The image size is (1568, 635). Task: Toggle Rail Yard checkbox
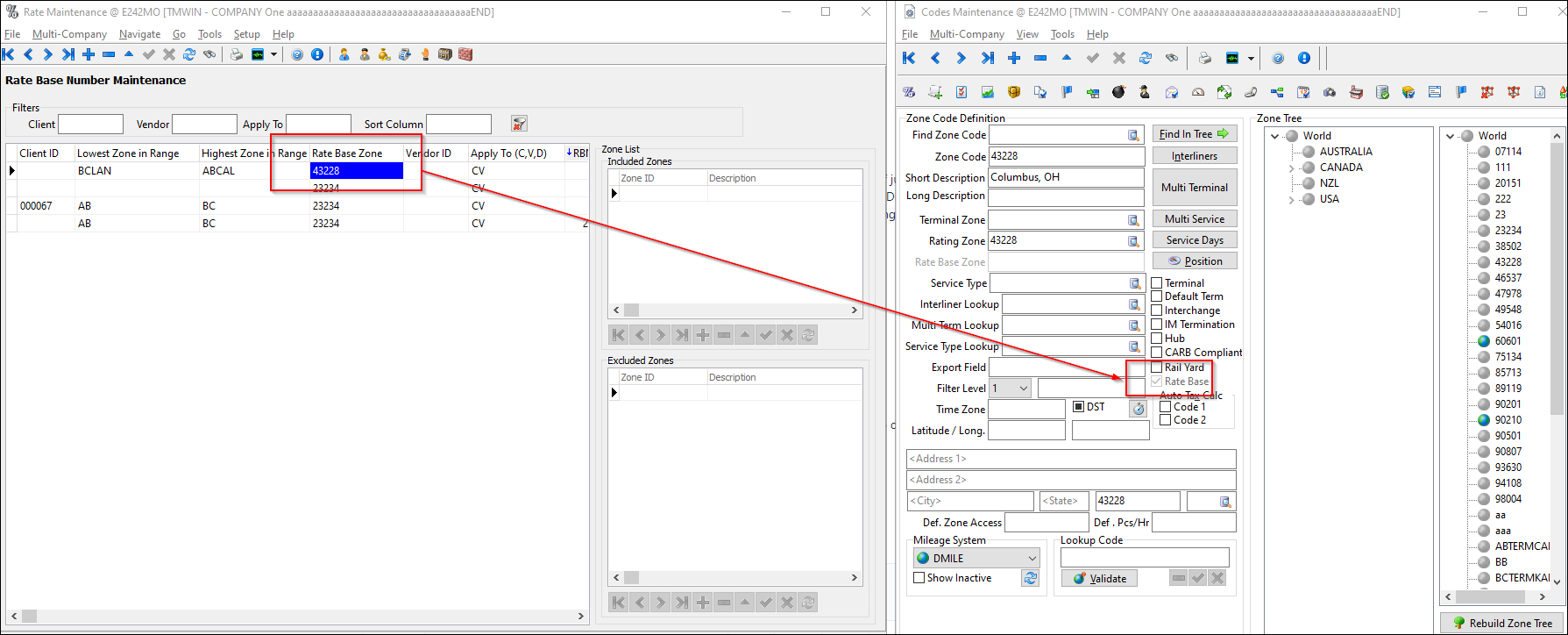[1157, 367]
